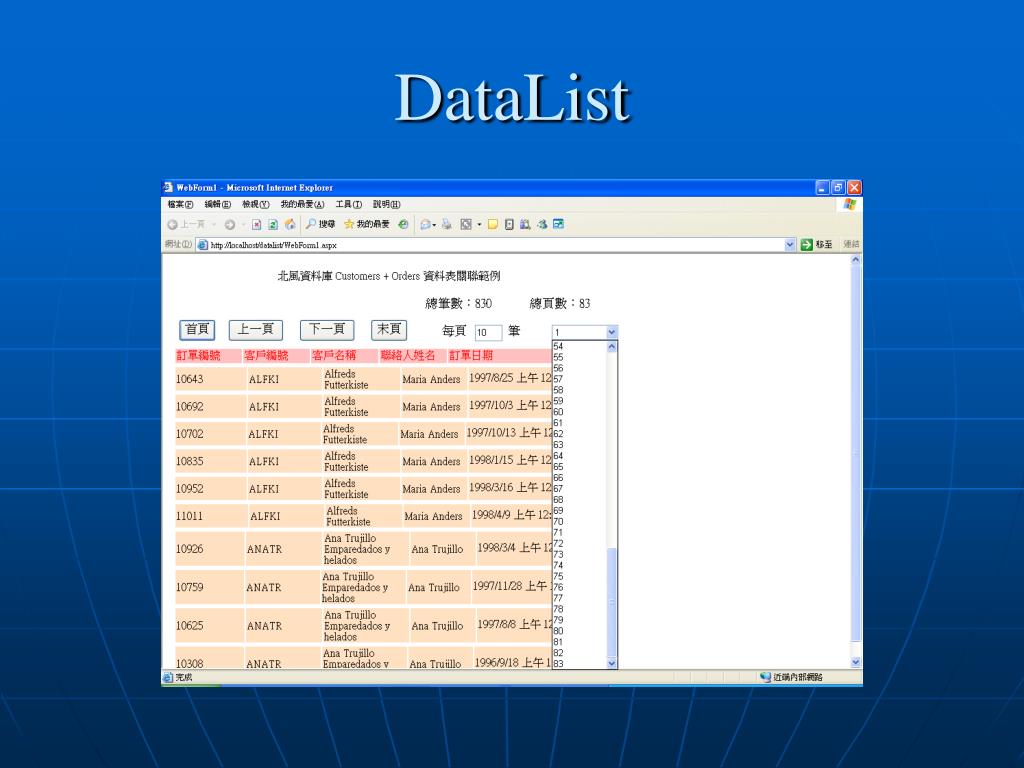Image resolution: width=1024 pixels, height=768 pixels.
Task: Click the Mail envelope toolbar icon
Action: (x=426, y=225)
